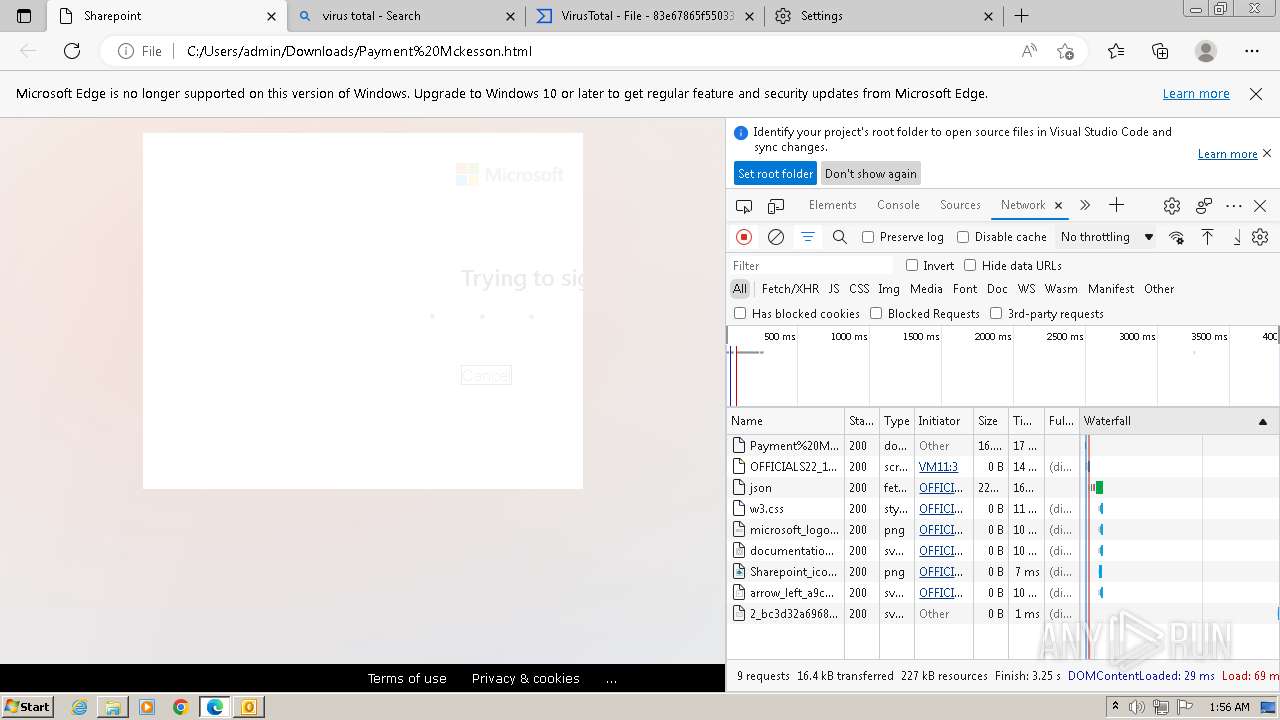Open Learn more link in DevTools banner
The width and height of the screenshot is (1280, 720).
point(1228,154)
